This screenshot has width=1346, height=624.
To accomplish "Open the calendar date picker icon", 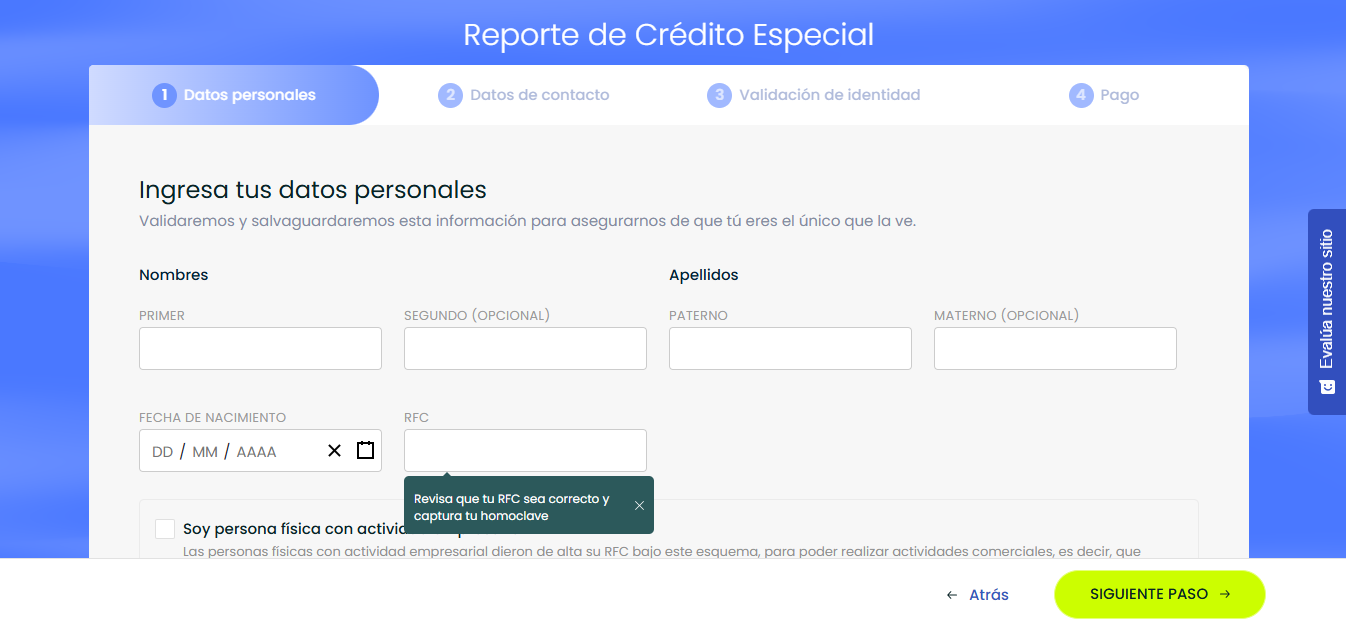I will click(x=364, y=450).
